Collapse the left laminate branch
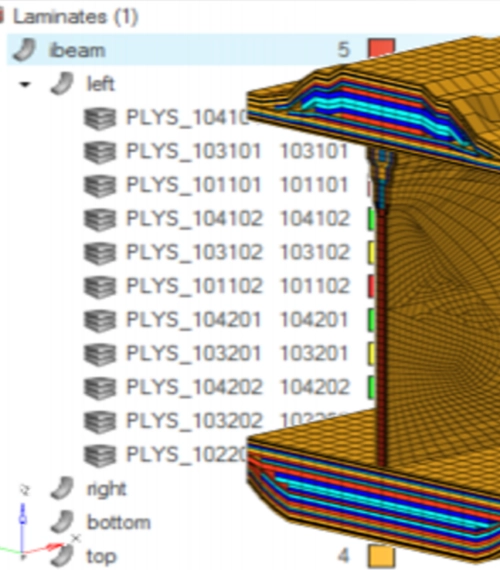The width and height of the screenshot is (500, 570). [x=25, y=84]
